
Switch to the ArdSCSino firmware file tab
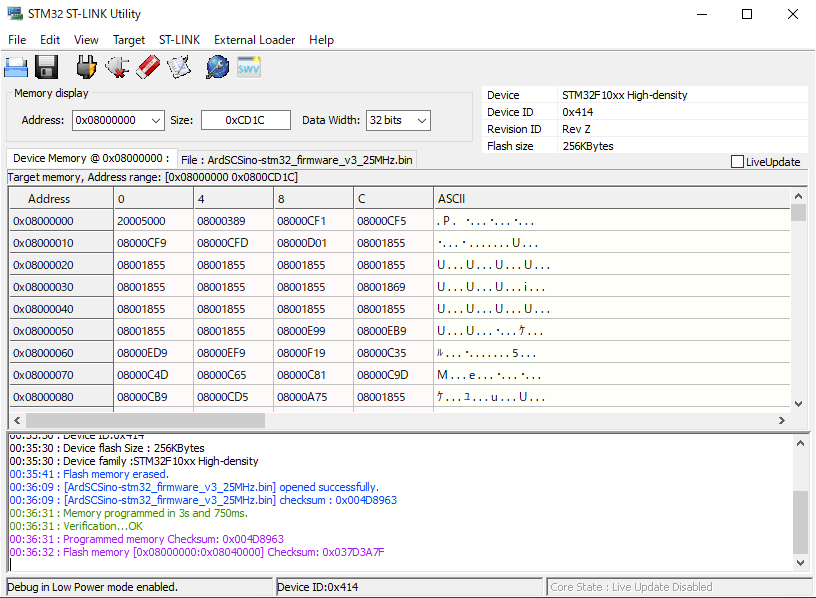coord(297,160)
